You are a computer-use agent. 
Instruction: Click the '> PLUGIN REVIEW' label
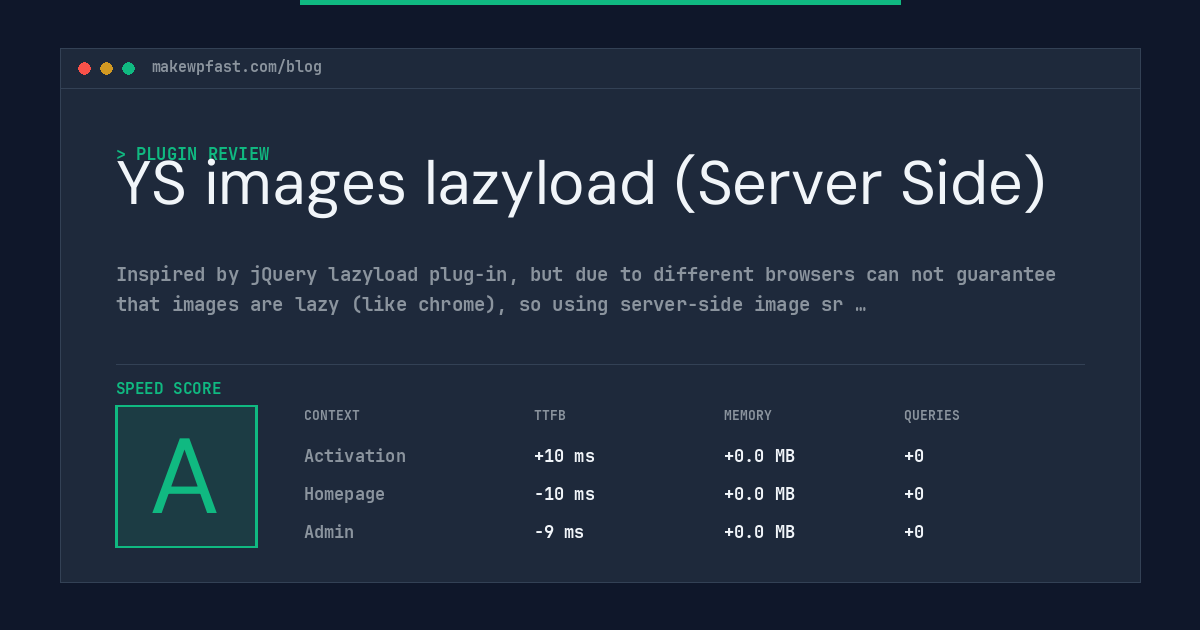click(193, 154)
